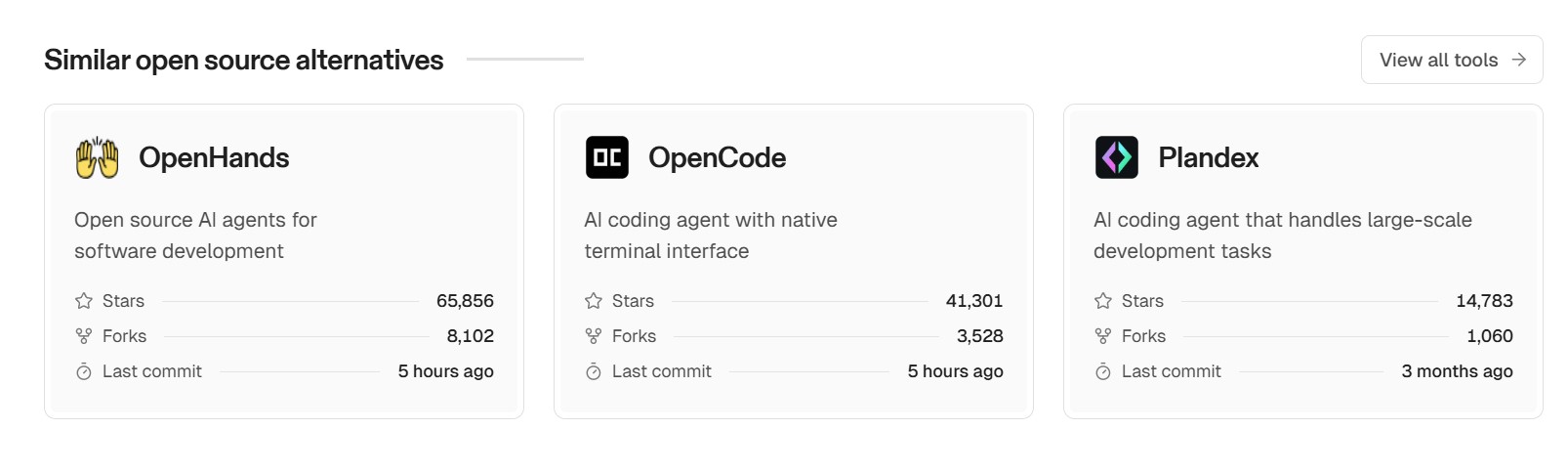The height and width of the screenshot is (472, 1568).
Task: Click the fork icon in OpenCode card
Action: point(594,336)
